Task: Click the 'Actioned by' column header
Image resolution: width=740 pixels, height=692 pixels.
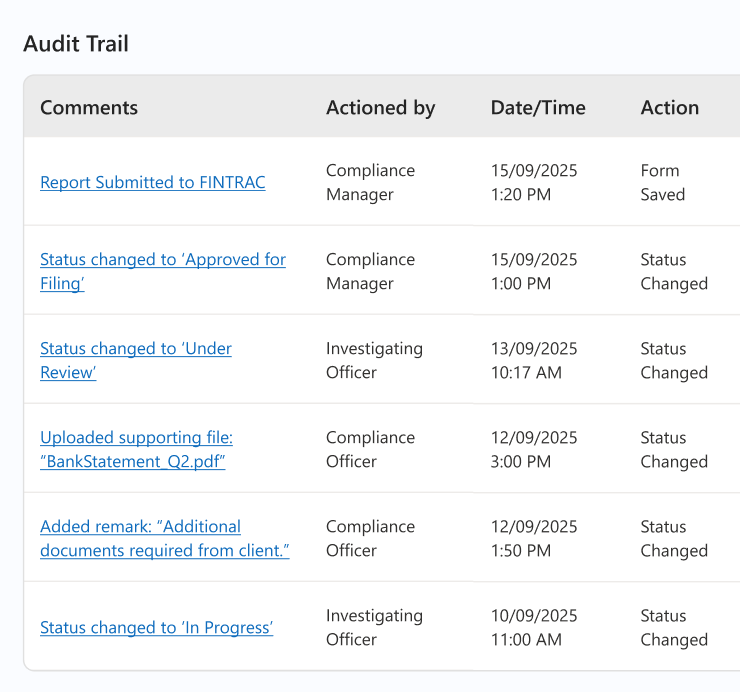Action: point(380,108)
